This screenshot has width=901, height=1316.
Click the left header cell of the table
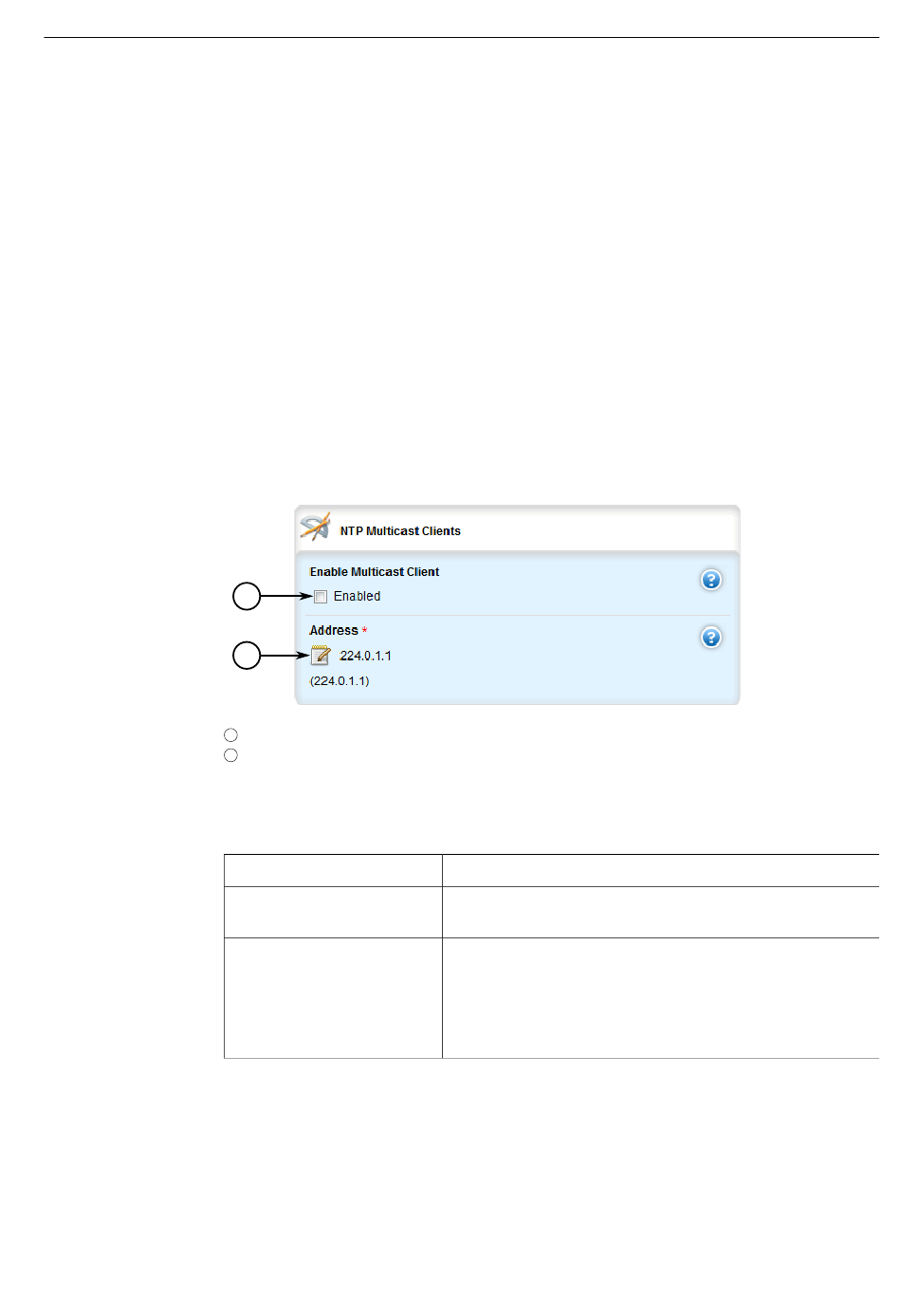tap(333, 870)
